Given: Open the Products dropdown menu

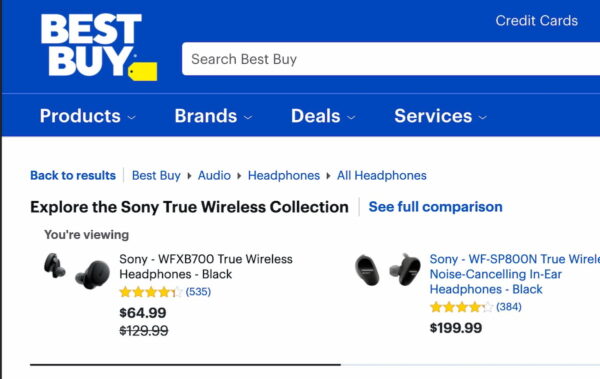Looking at the screenshot, I should (x=88, y=116).
